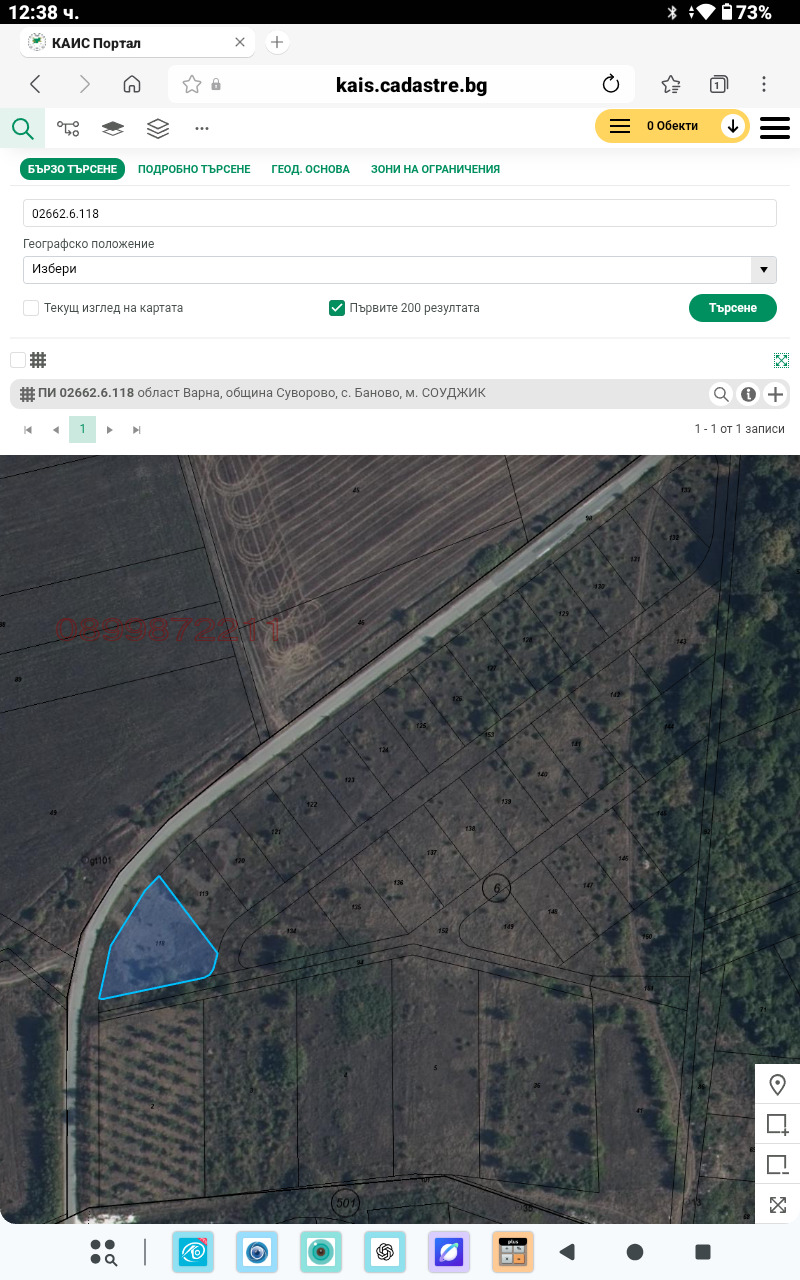The width and height of the screenshot is (800, 1280).
Task: Go back with browser back arrow
Action: point(35,85)
